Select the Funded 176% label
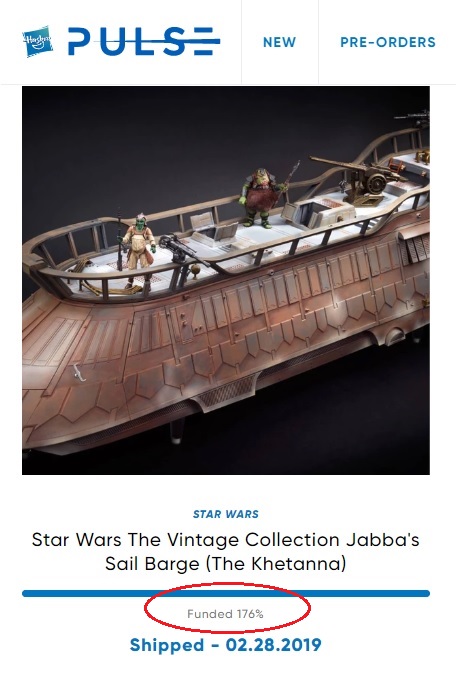 pos(226,614)
